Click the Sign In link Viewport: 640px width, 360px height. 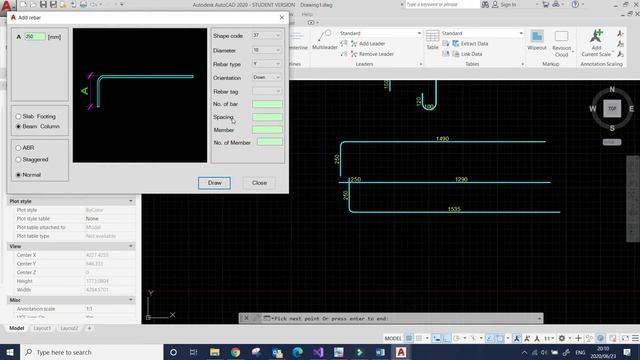coord(508,4)
